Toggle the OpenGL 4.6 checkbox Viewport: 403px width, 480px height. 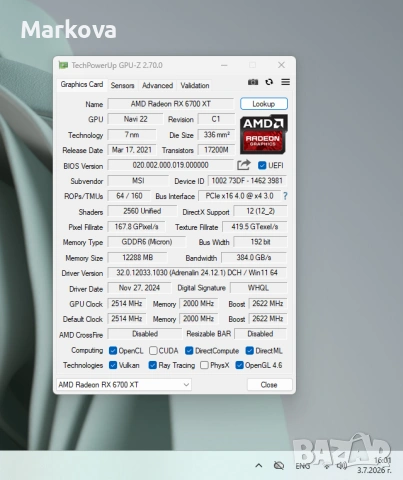tap(239, 365)
